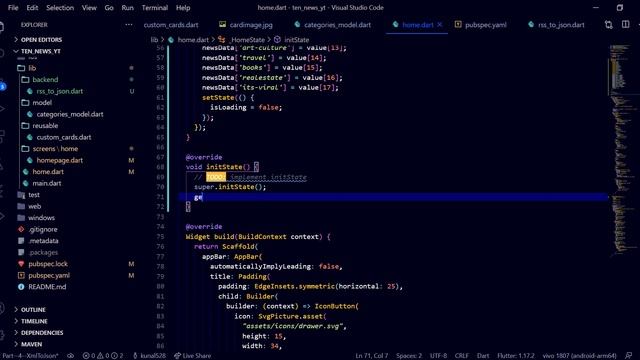Select home.dart in the explorer tree
The image size is (640, 360).
pyautogui.click(x=48, y=172)
